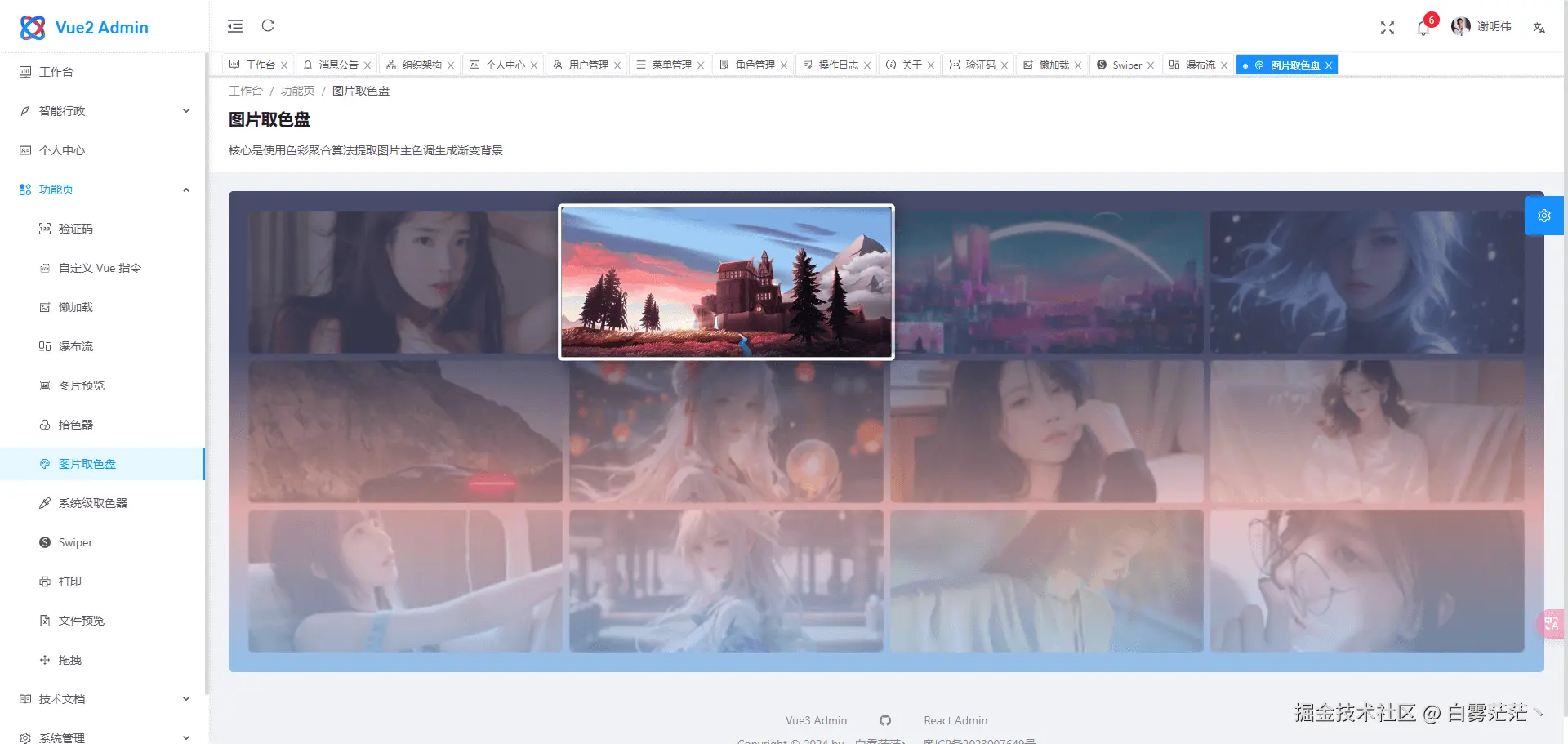Click the Vue2 Admin logo
Viewport: 1568px width, 744px height.
tap(84, 28)
